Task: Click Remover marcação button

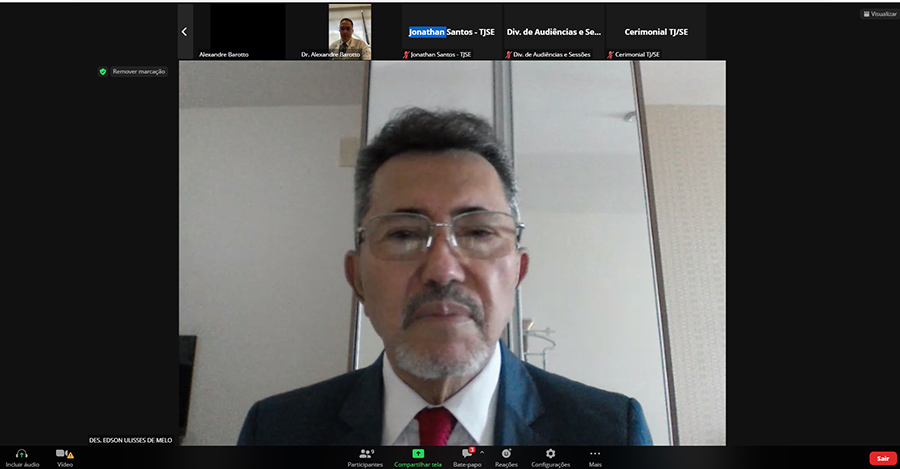Action: pyautogui.click(x=138, y=72)
